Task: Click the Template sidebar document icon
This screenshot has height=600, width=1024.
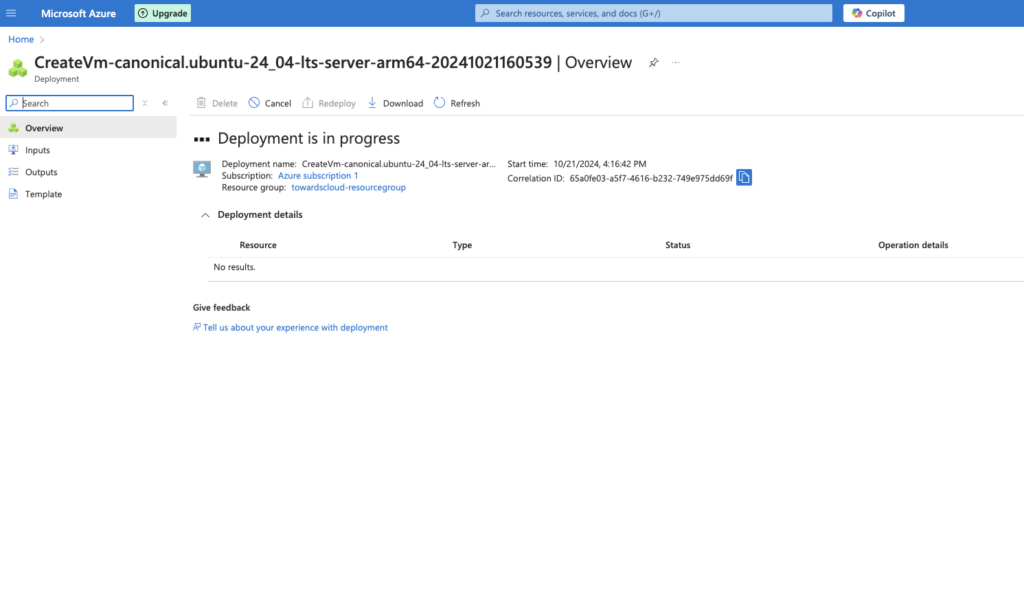Action: click(13, 194)
